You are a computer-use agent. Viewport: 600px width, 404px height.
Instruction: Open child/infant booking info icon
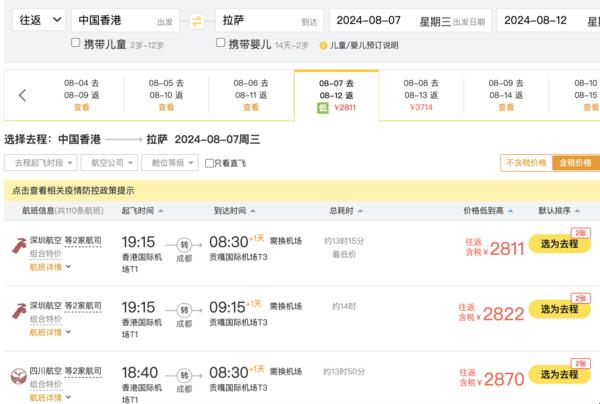pyautogui.click(x=323, y=46)
